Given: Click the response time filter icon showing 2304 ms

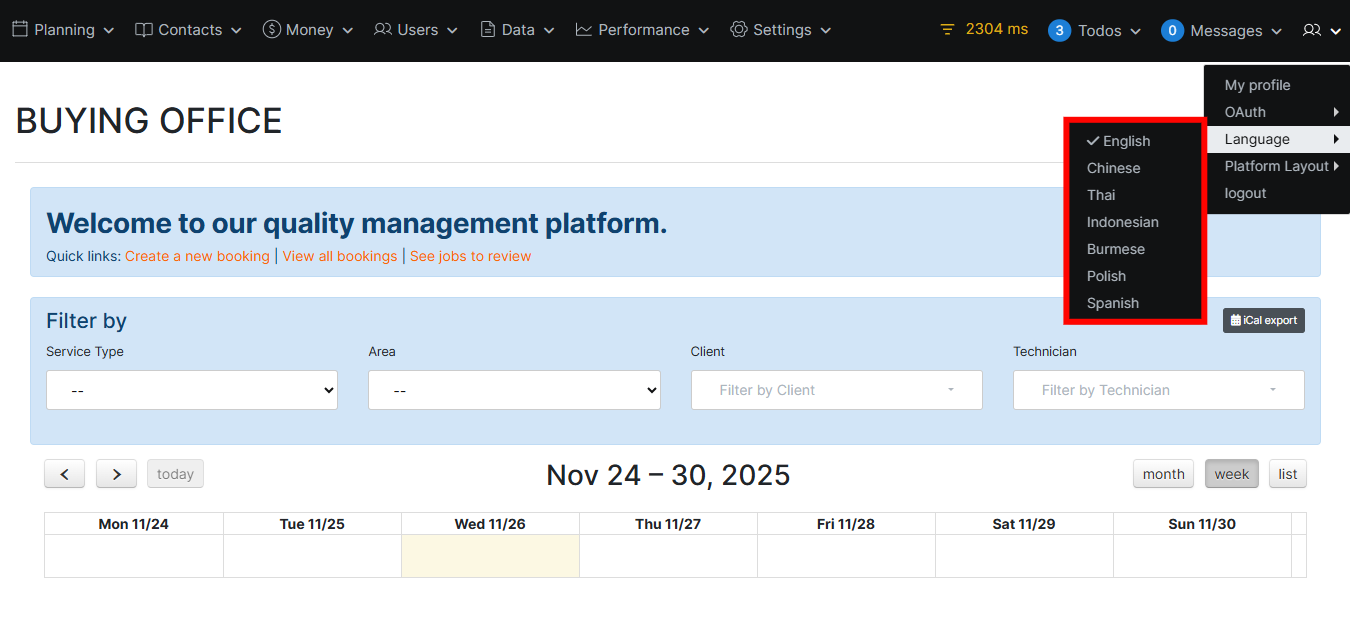Looking at the screenshot, I should pyautogui.click(x=947, y=29).
